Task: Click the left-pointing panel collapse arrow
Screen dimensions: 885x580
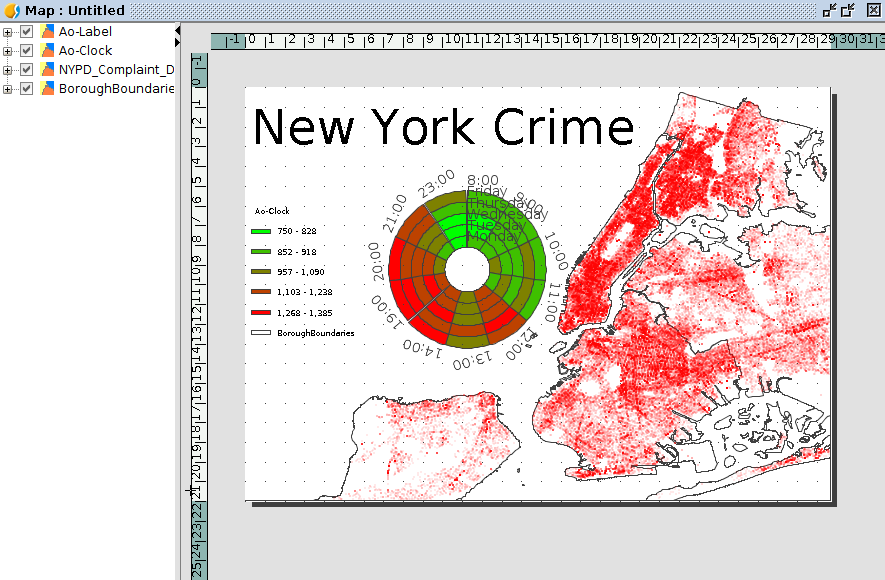Action: click(178, 31)
